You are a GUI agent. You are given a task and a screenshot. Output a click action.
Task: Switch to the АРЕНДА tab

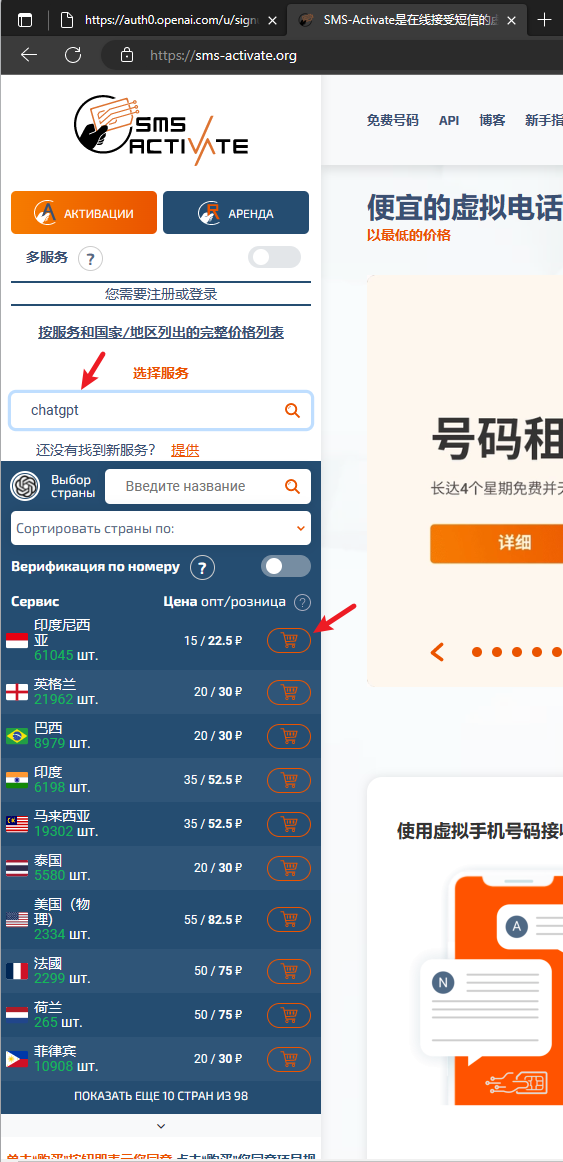236,213
